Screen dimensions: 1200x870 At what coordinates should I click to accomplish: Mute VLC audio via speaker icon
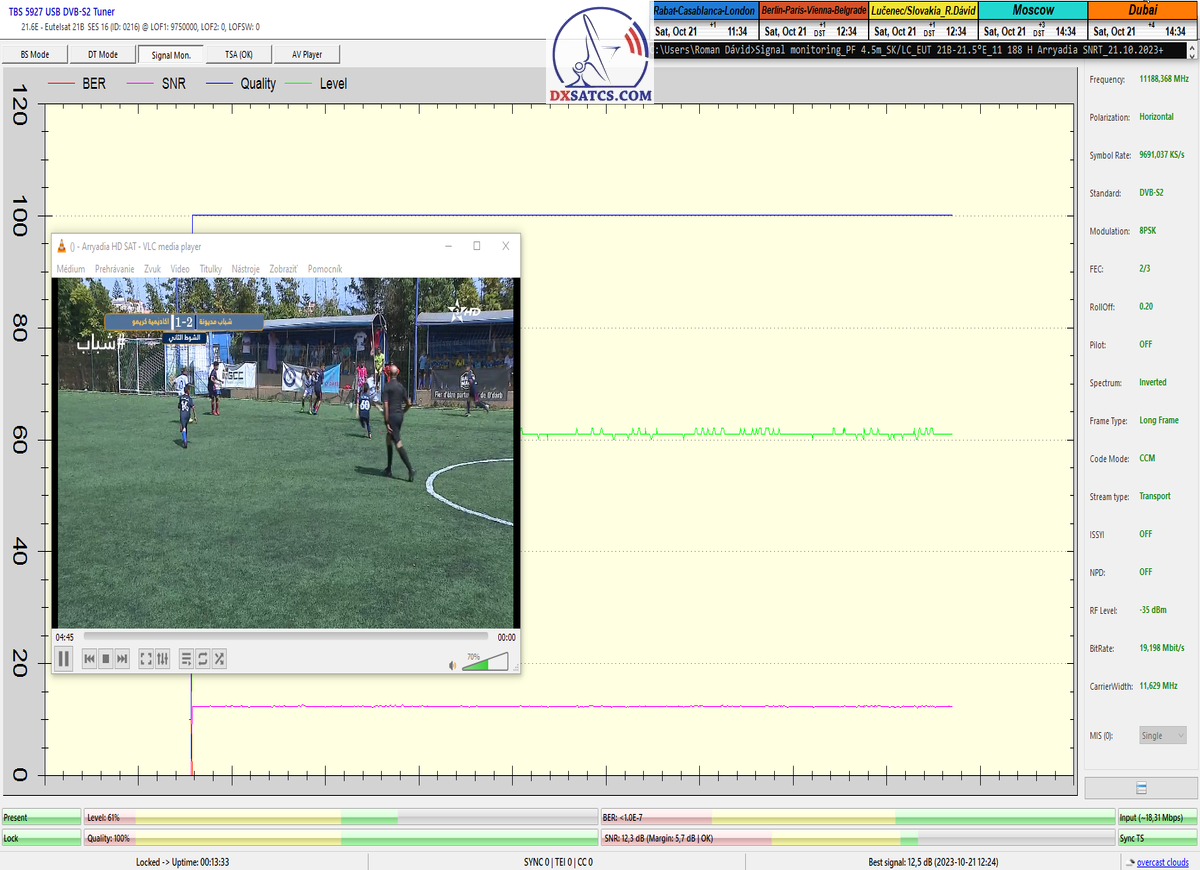point(452,664)
